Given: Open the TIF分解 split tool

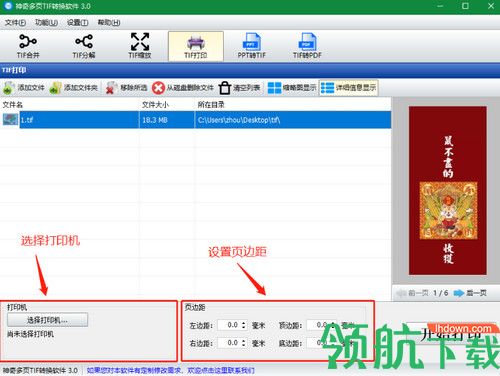Looking at the screenshot, I should [x=84, y=46].
